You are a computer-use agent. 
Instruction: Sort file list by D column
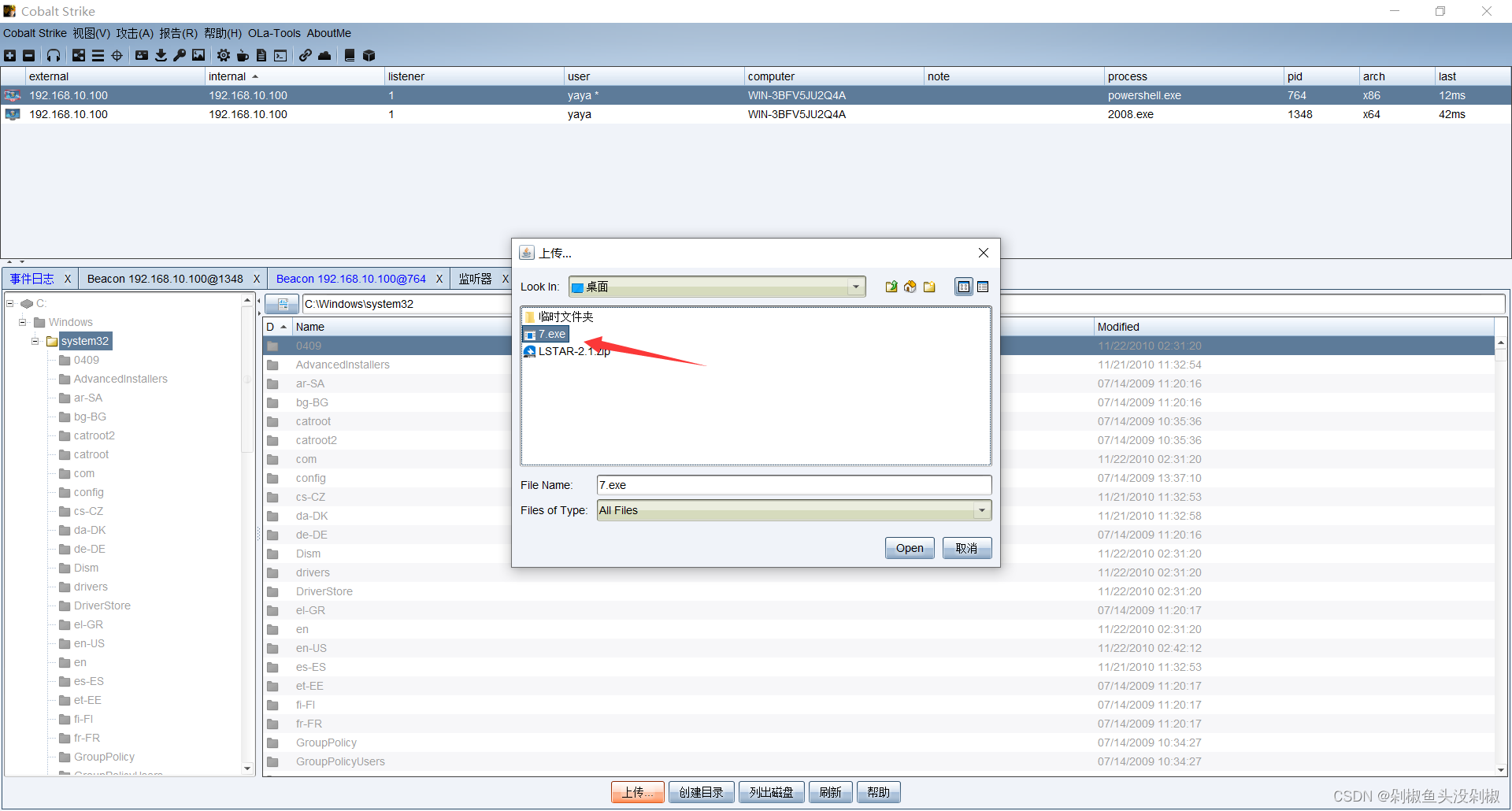tap(276, 327)
